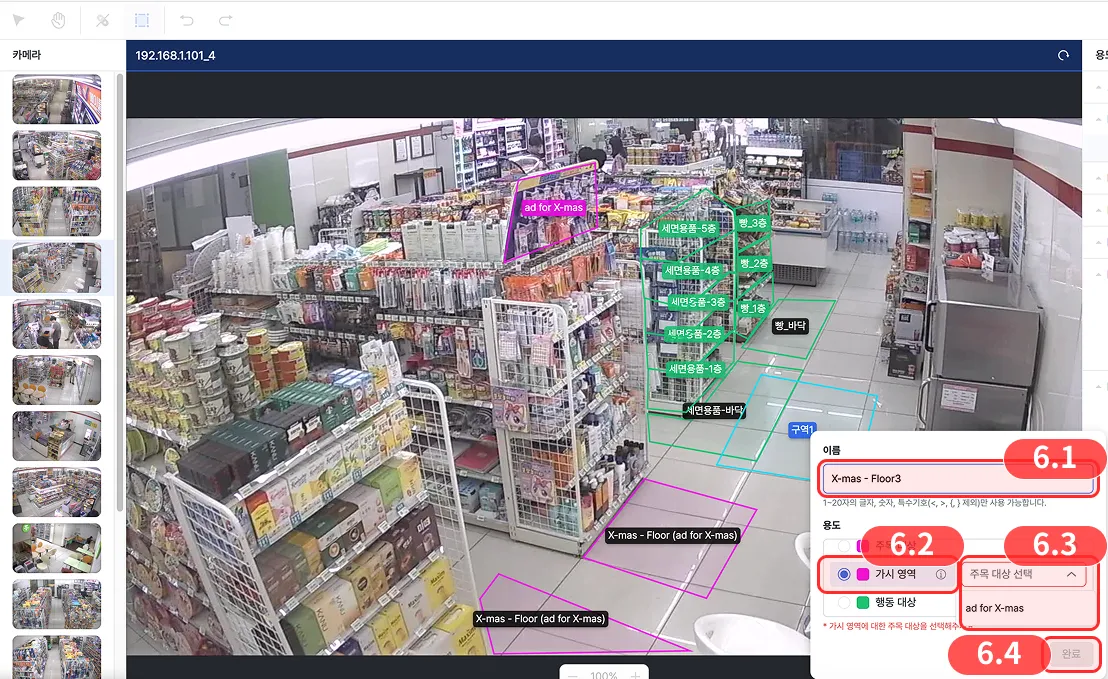Select the '빵_바닥' region label

pos(789,326)
